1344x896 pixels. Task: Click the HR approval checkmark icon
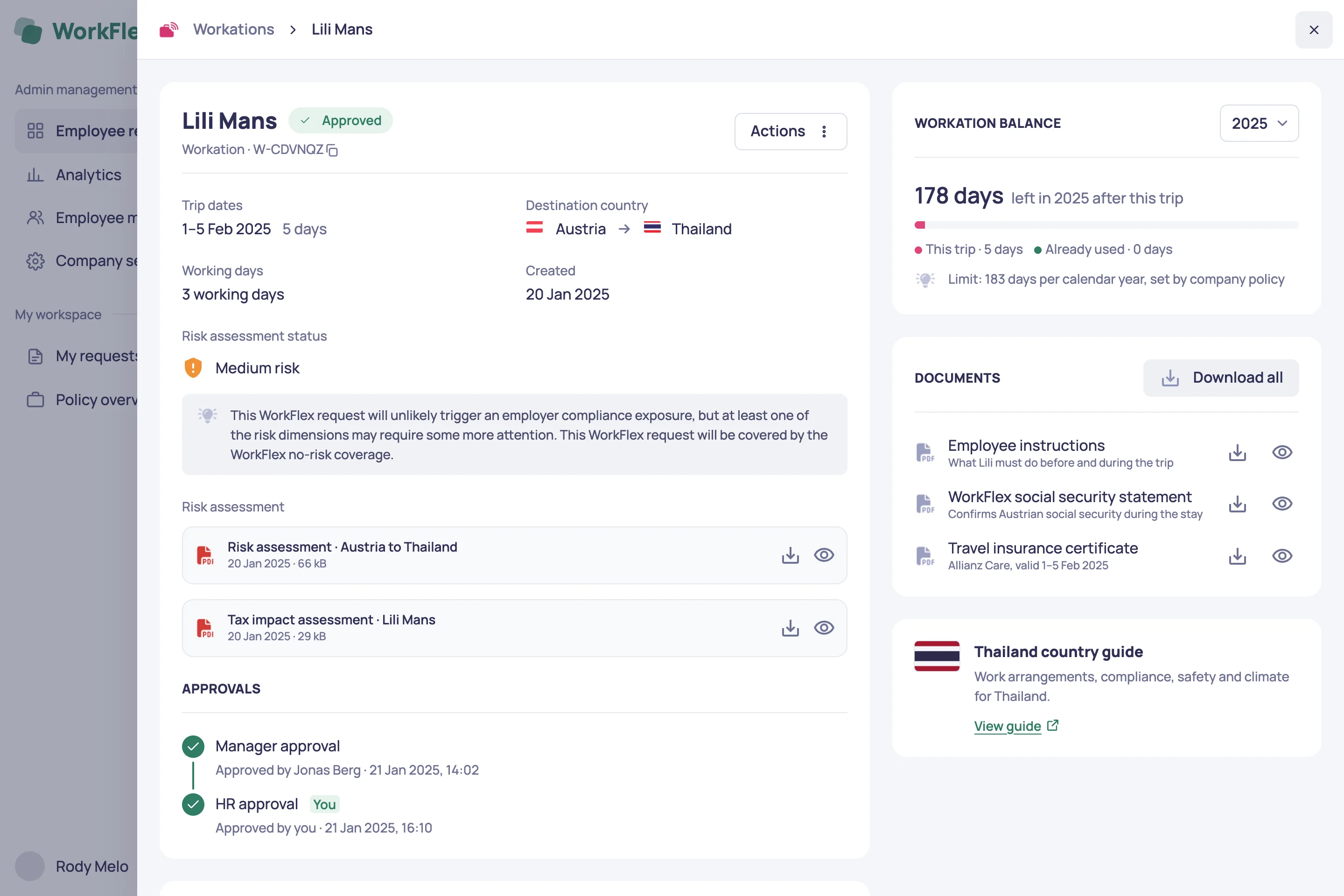(193, 805)
